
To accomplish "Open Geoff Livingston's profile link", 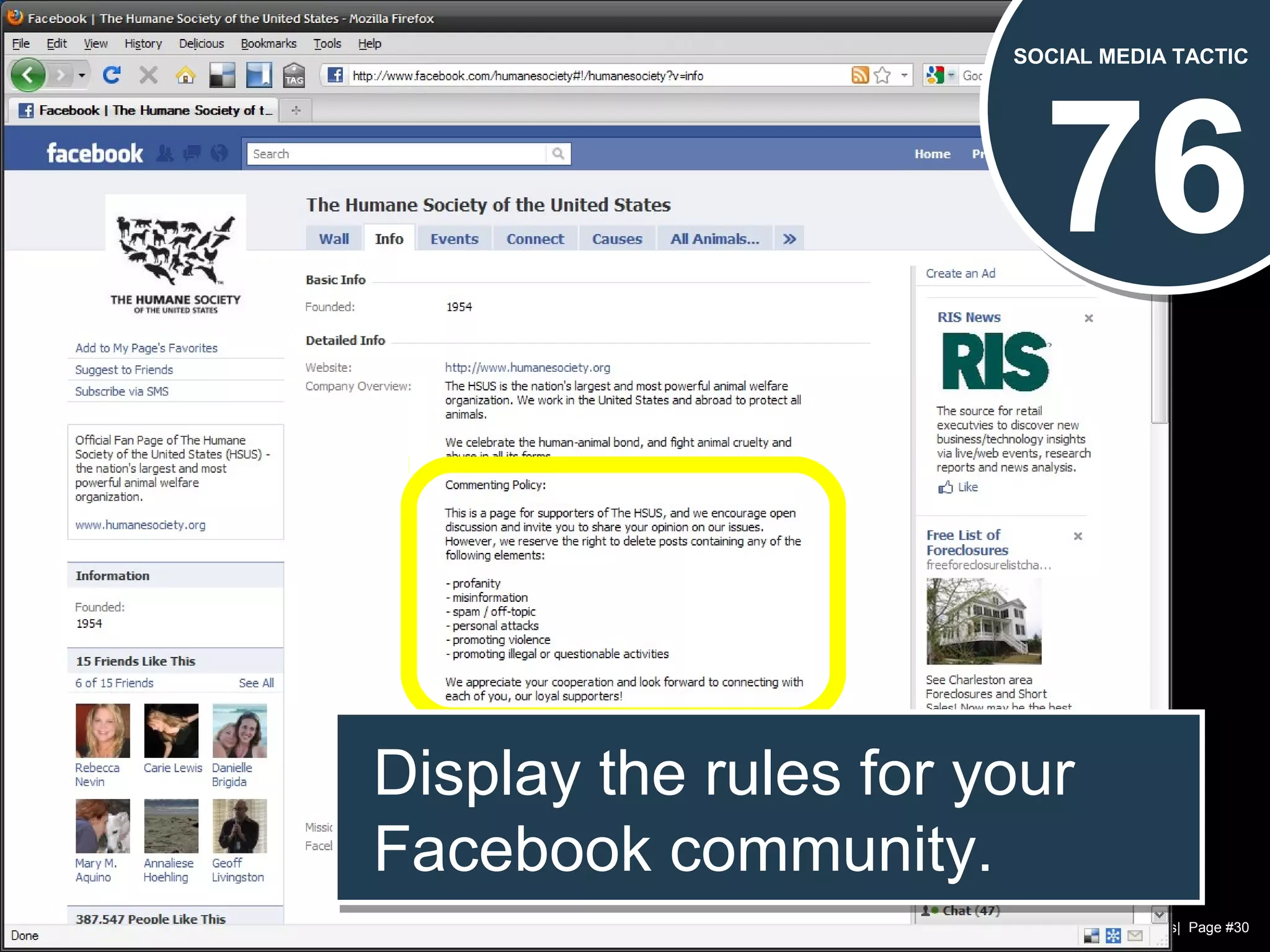I will (x=238, y=870).
